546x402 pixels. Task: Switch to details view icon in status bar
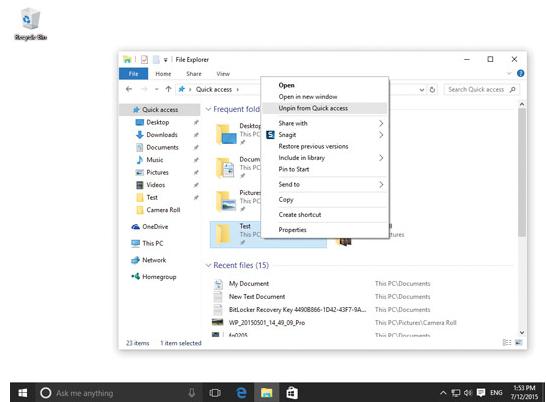pyautogui.click(x=507, y=342)
